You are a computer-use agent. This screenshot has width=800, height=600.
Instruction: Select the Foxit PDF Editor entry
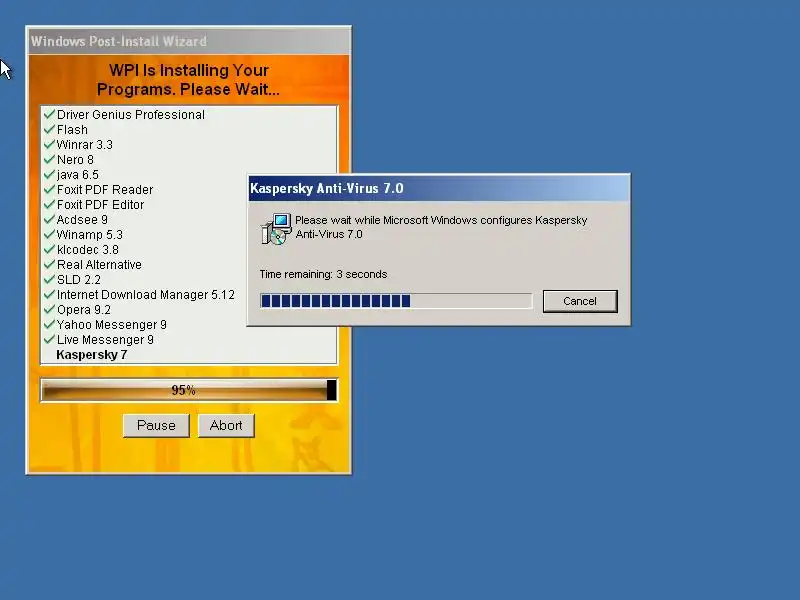pyautogui.click(x=100, y=205)
